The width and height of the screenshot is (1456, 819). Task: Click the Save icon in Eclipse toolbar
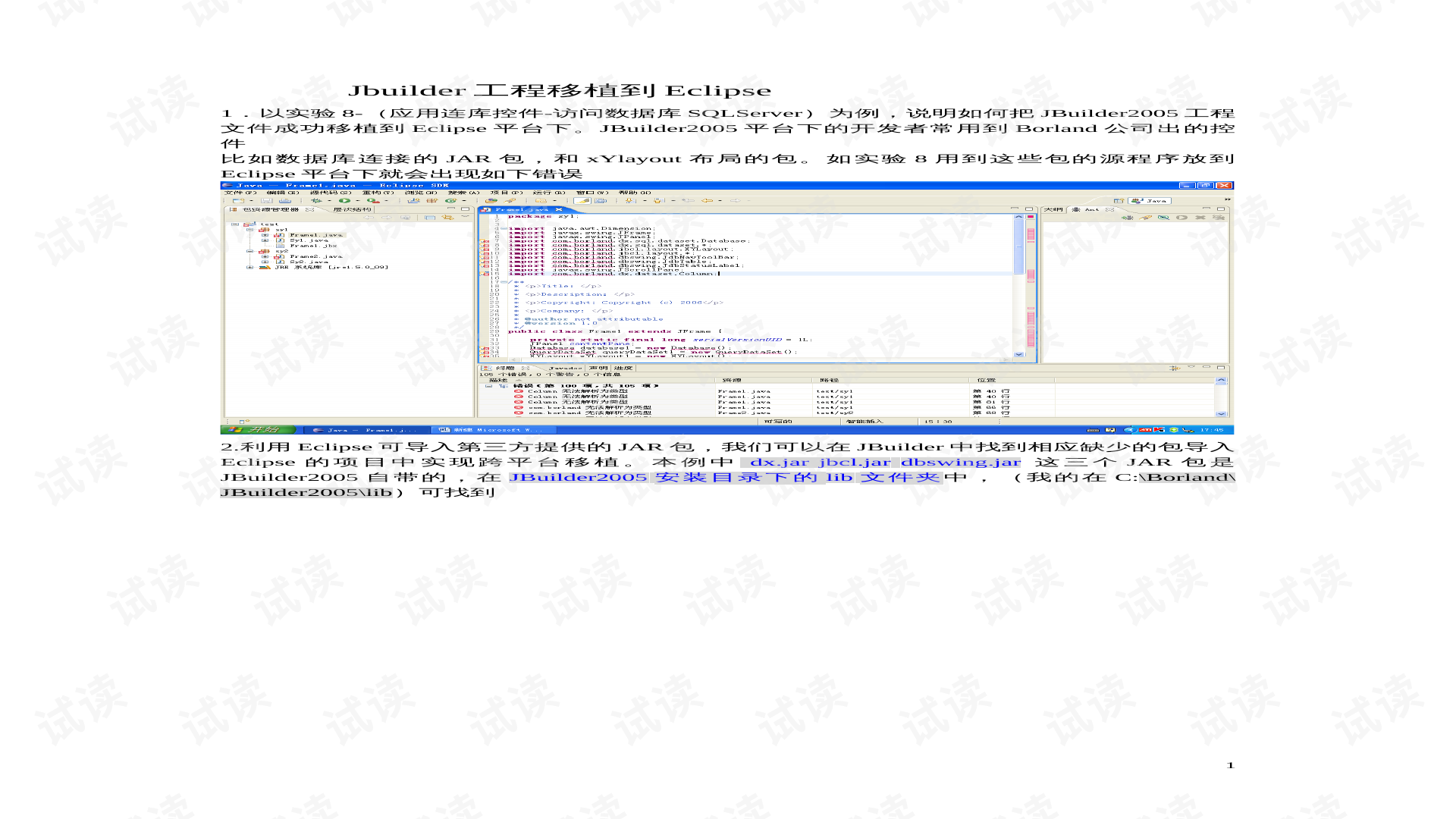coord(266,200)
